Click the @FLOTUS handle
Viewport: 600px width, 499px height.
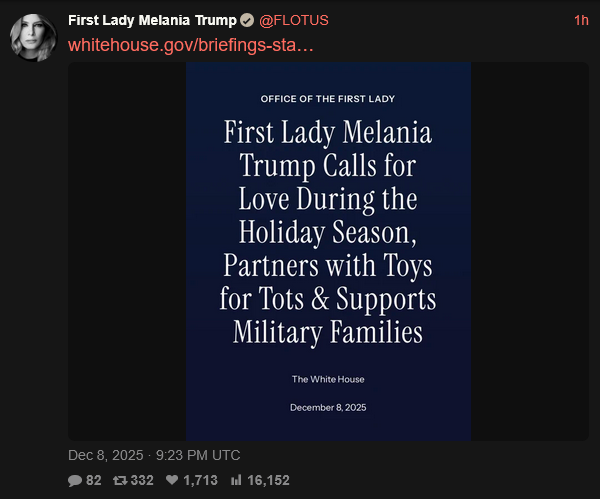point(294,21)
